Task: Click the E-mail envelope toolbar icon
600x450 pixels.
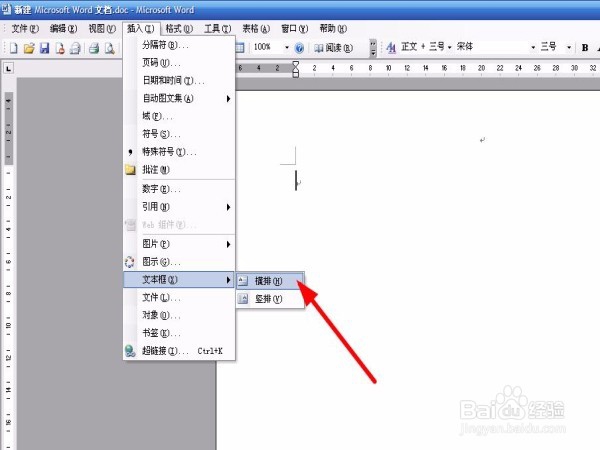Action: click(x=76, y=48)
